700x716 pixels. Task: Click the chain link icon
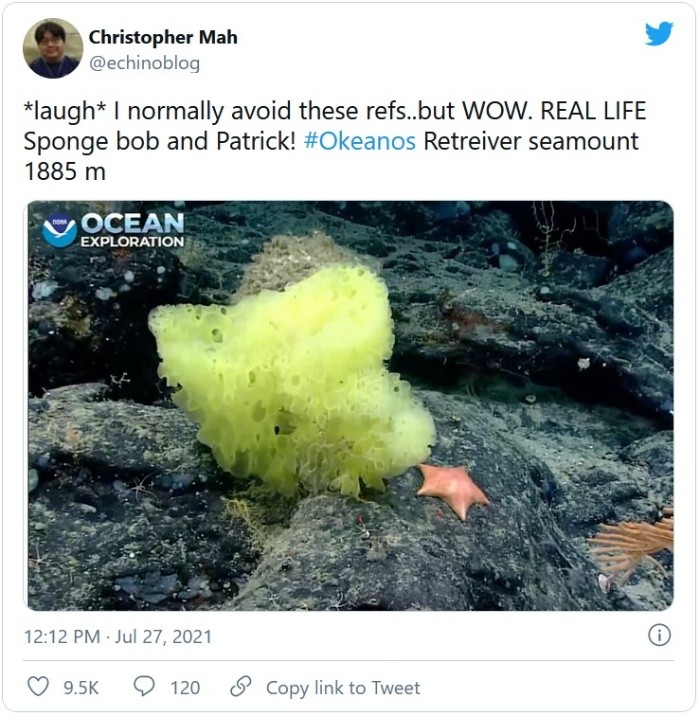click(240, 687)
